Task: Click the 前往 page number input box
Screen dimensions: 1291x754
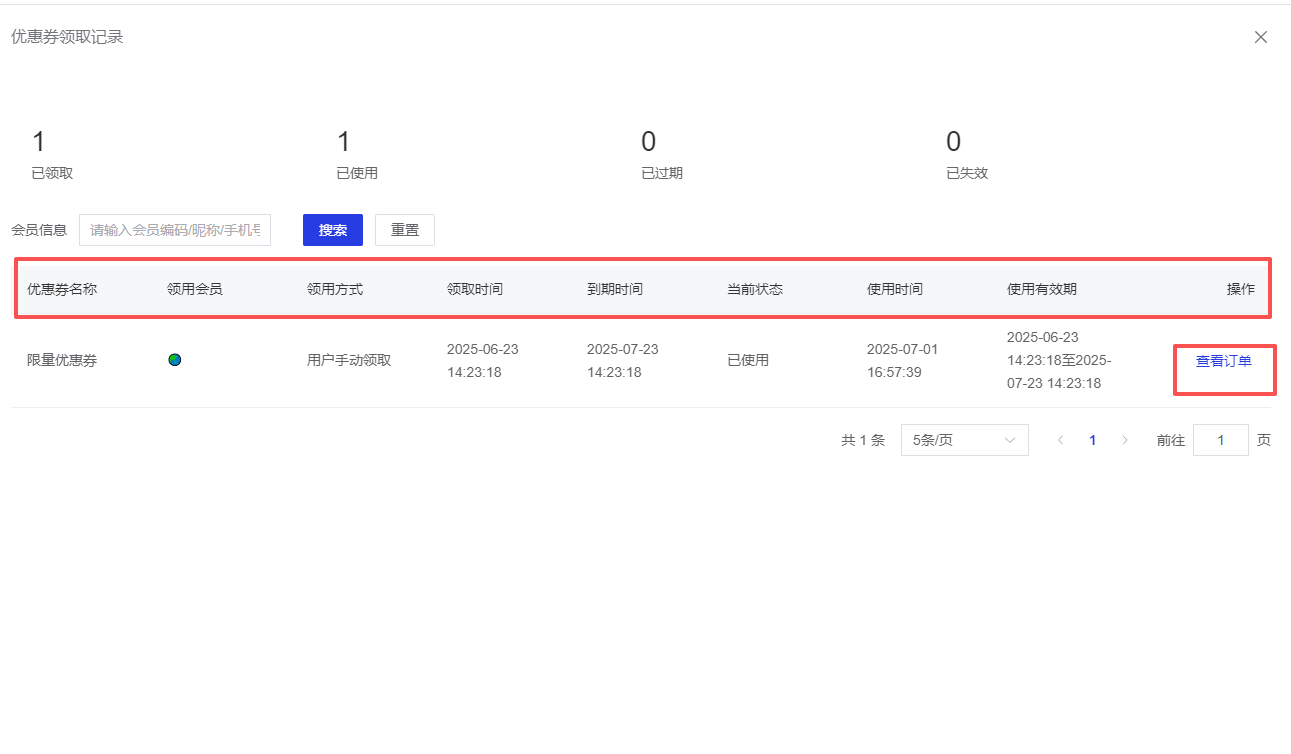Action: (1220, 440)
